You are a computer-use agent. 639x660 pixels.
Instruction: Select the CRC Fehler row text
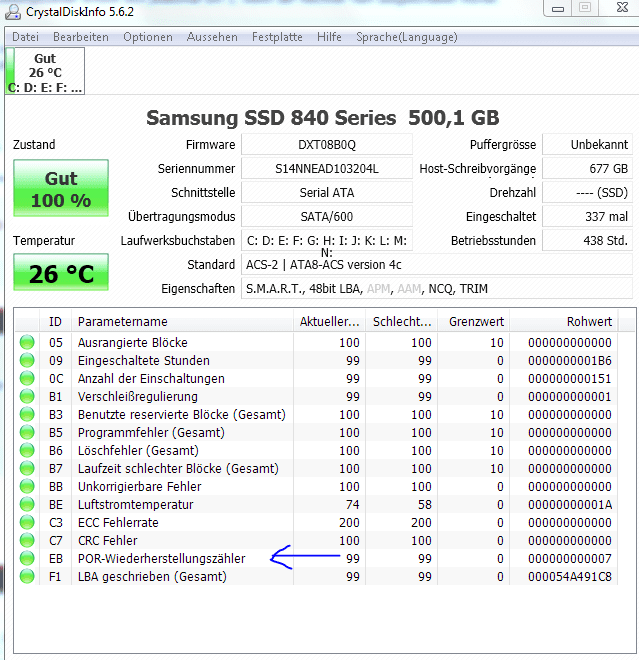tap(108, 540)
